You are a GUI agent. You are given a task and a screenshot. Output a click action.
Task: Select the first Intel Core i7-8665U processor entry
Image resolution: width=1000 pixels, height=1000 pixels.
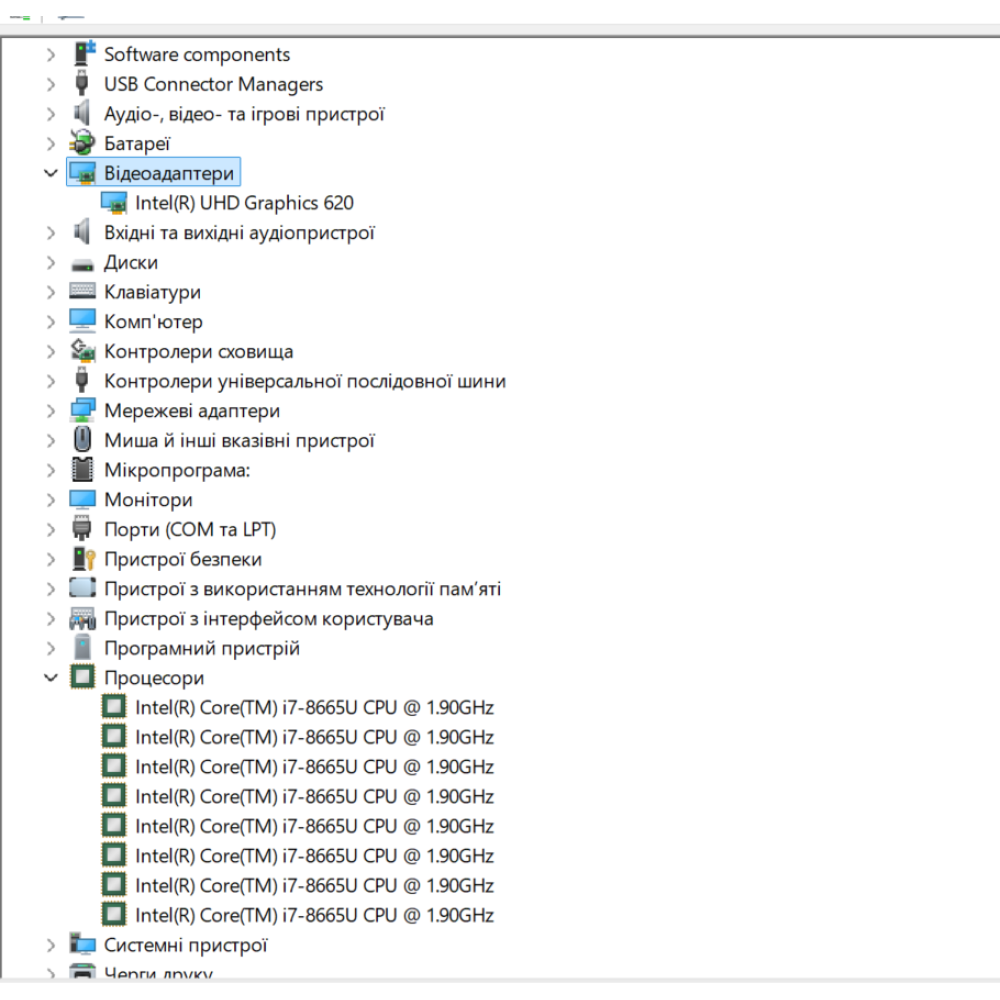[314, 708]
